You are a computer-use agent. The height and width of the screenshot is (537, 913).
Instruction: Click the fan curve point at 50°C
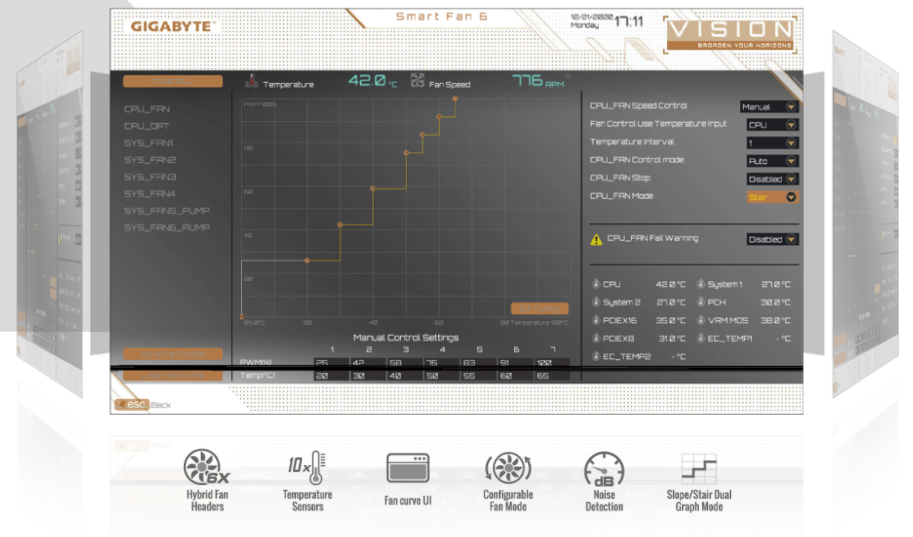(x=406, y=153)
